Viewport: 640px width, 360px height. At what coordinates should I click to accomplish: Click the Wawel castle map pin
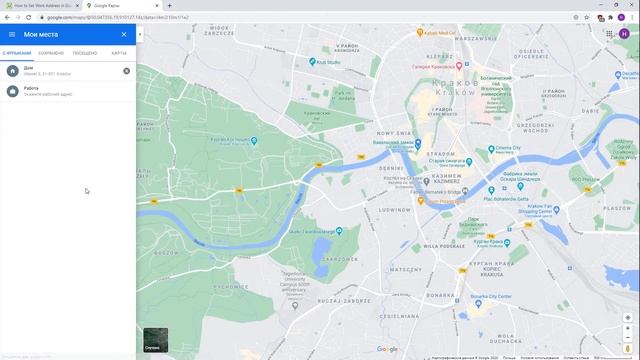(418, 143)
